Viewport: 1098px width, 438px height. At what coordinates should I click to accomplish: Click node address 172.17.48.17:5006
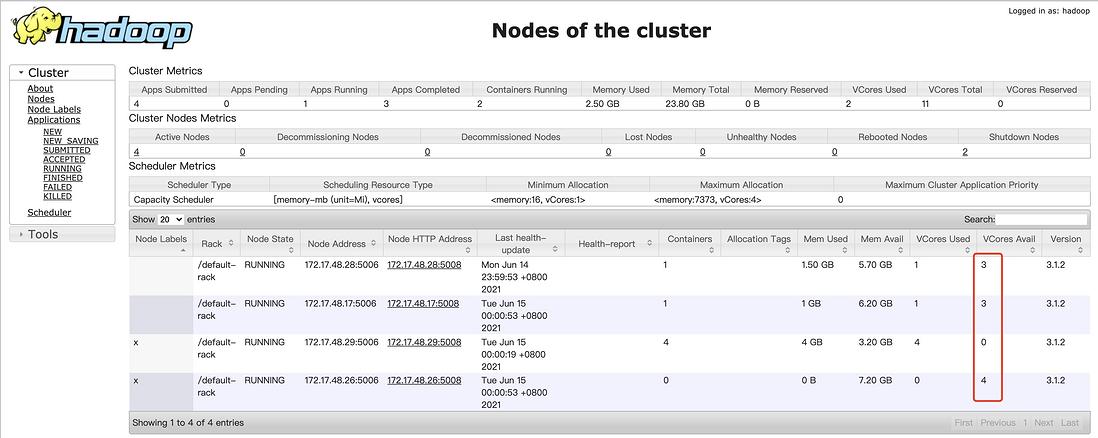(x=340, y=303)
